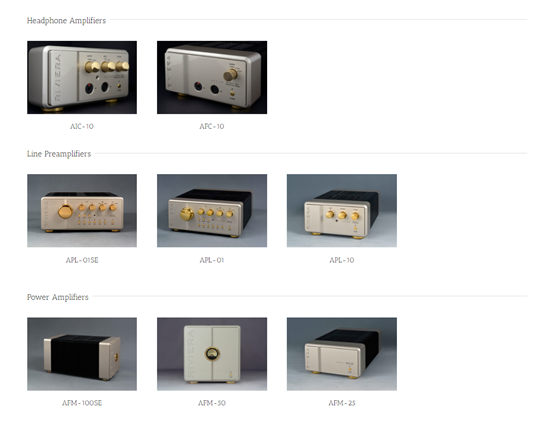Go to the AFM-50 caption link

click(x=212, y=403)
